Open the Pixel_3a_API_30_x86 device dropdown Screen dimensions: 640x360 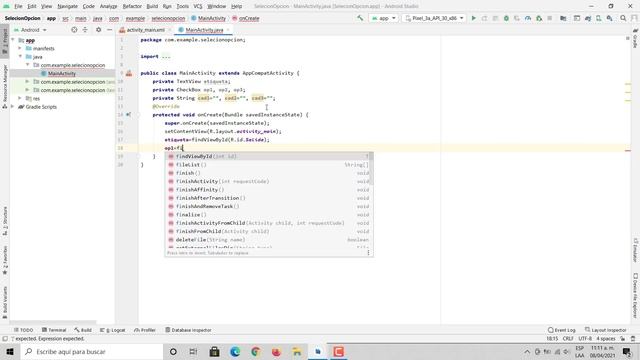pyautogui.click(x=434, y=18)
